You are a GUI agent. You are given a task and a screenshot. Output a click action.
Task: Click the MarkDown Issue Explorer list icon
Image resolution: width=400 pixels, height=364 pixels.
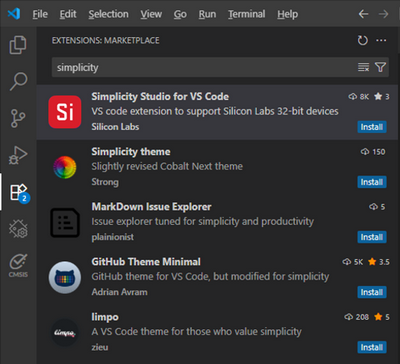point(65,222)
